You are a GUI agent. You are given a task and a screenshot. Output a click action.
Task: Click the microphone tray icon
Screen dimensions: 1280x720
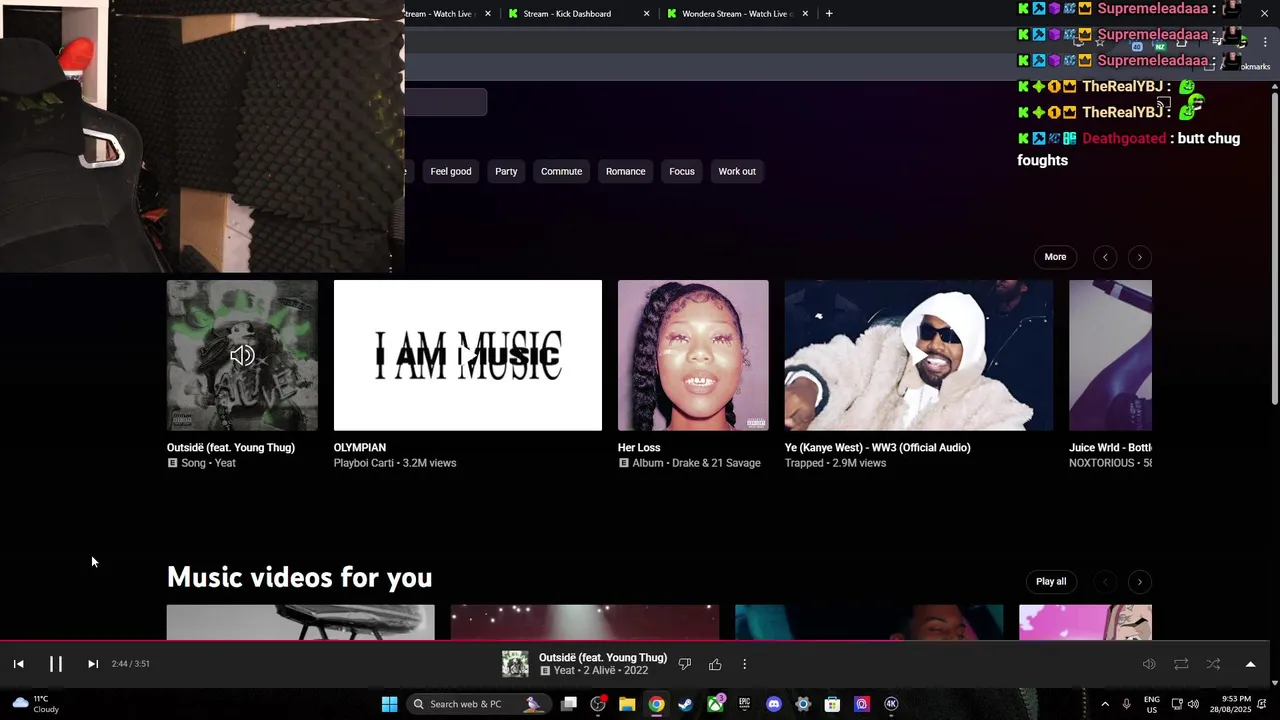(1127, 704)
